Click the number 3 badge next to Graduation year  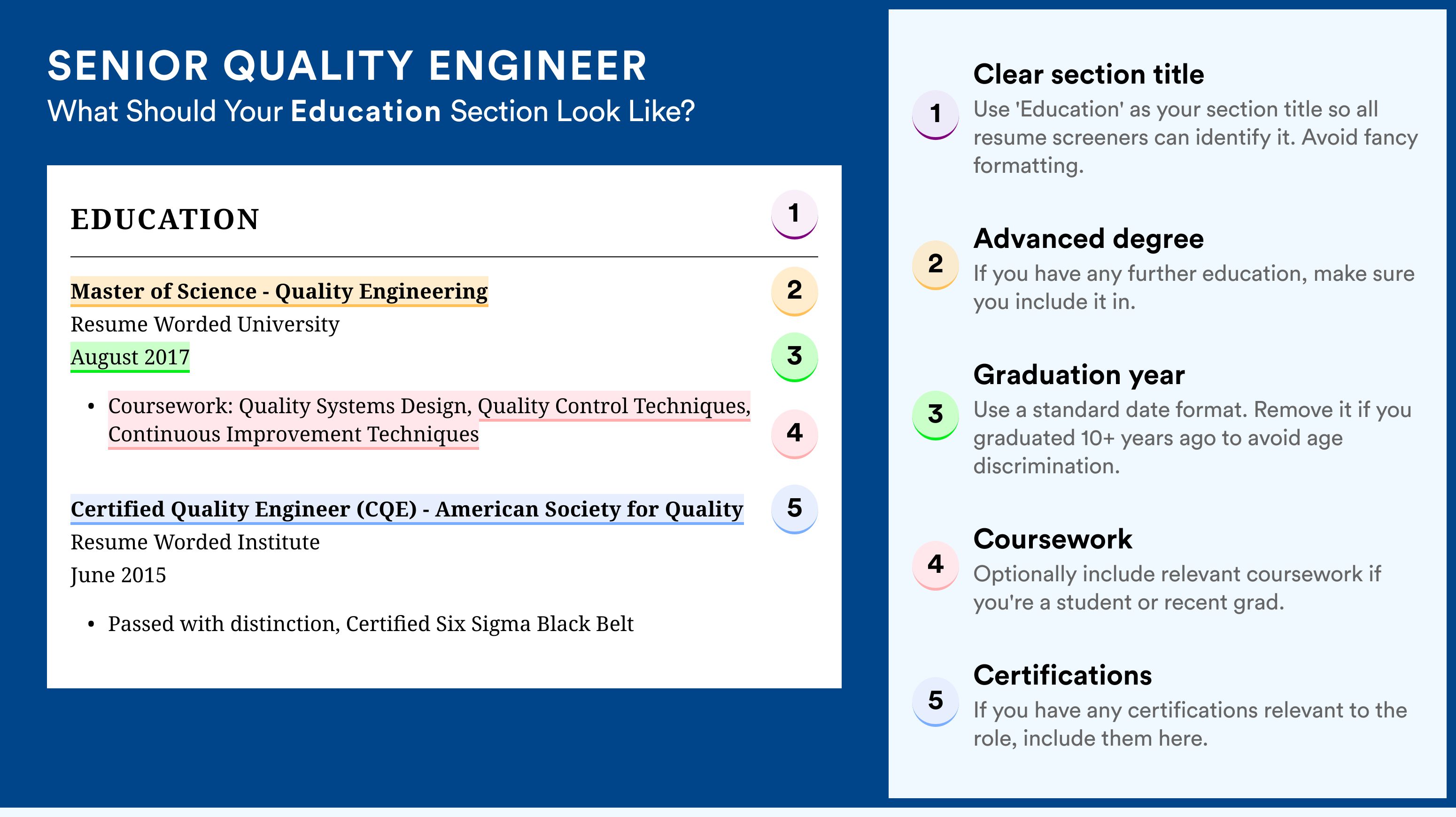(x=936, y=415)
